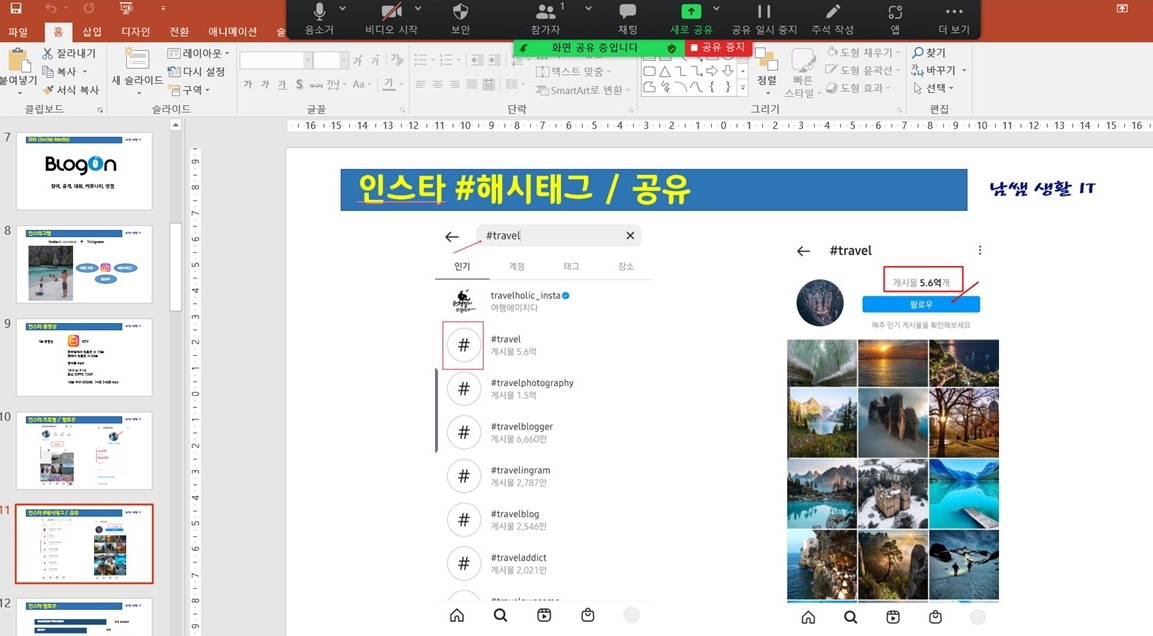Select slide 9 thumbnail in the panel

(84, 356)
